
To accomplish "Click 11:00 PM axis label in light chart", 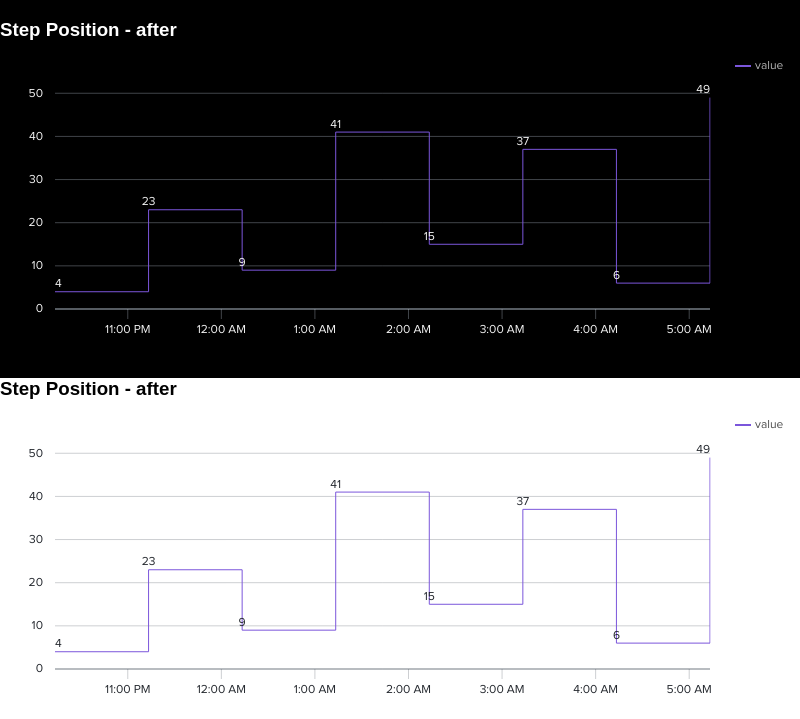I will click(128, 689).
